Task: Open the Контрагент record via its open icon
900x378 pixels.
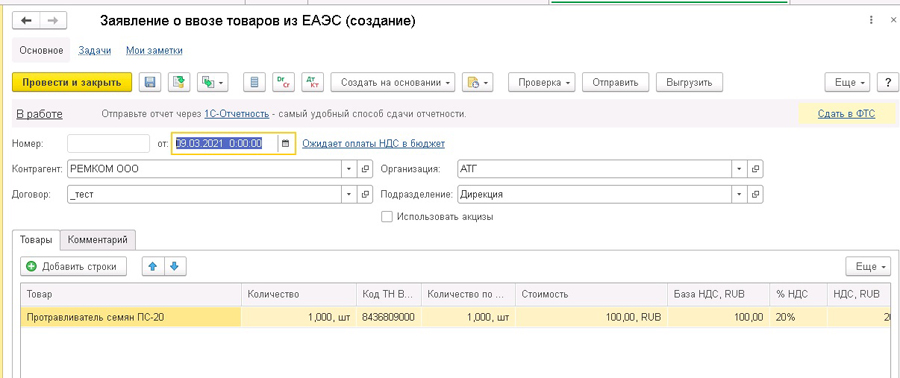Action: coord(364,169)
